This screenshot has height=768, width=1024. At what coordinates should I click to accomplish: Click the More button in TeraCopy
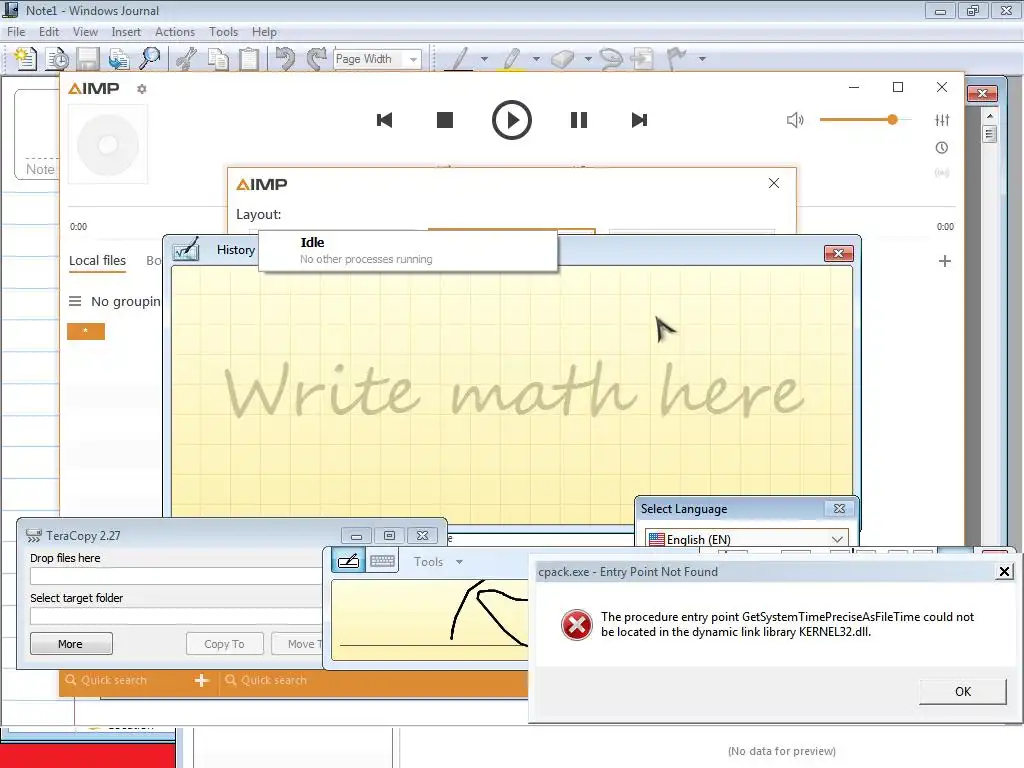[71, 644]
